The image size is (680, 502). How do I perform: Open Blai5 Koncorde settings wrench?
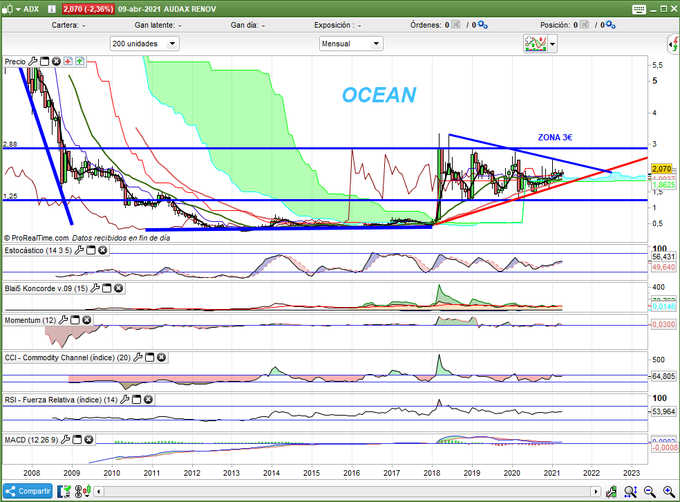pyautogui.click(x=95, y=288)
